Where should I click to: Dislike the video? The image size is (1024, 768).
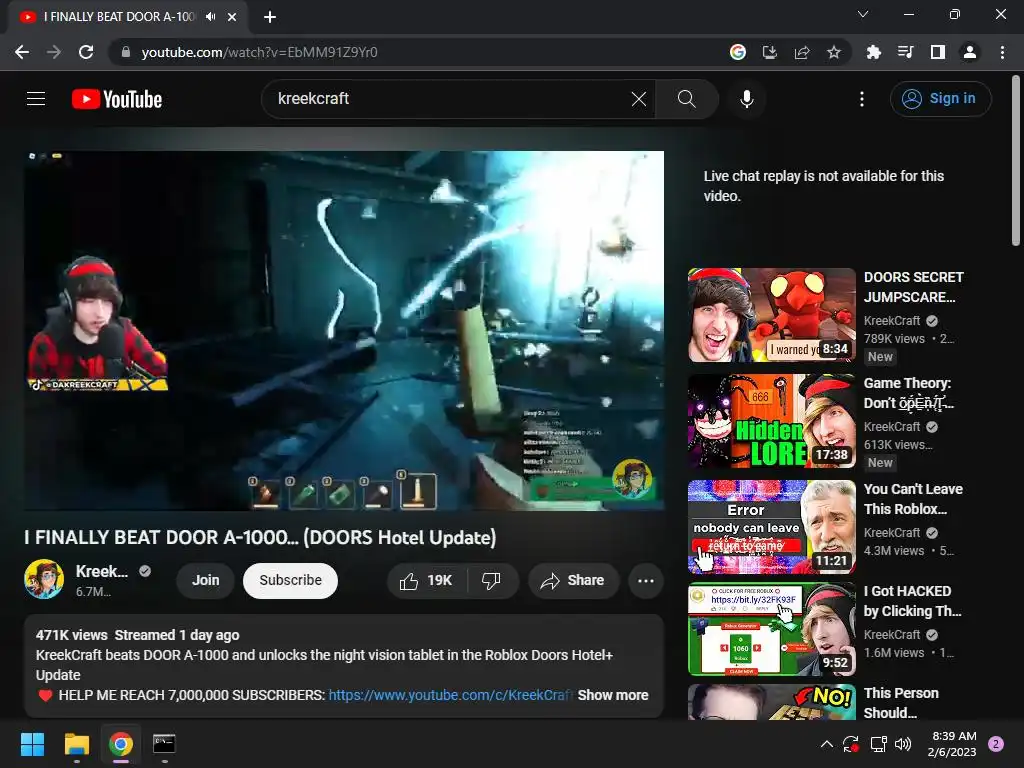pyautogui.click(x=492, y=581)
